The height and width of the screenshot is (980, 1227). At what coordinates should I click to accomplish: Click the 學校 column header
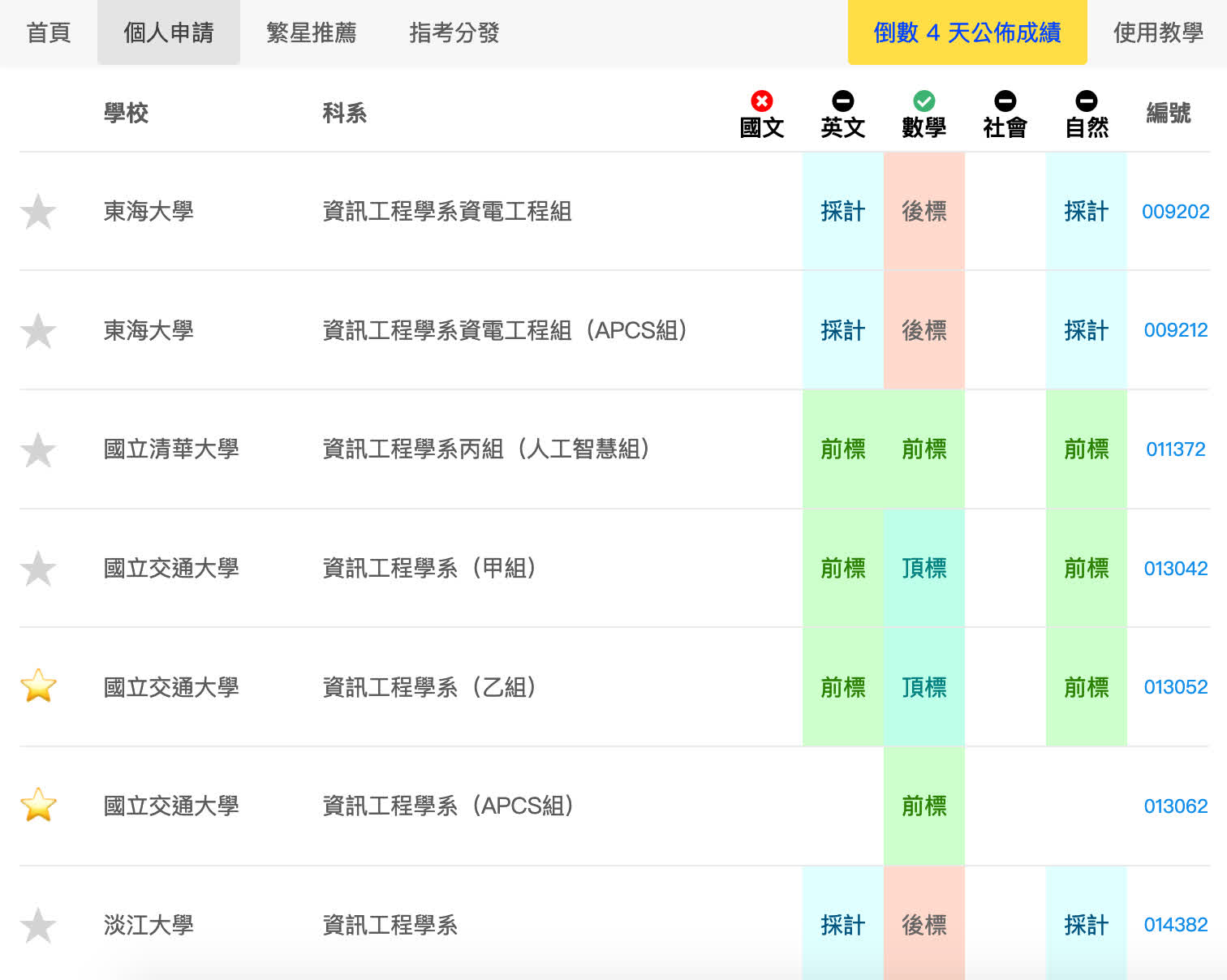coord(126,113)
